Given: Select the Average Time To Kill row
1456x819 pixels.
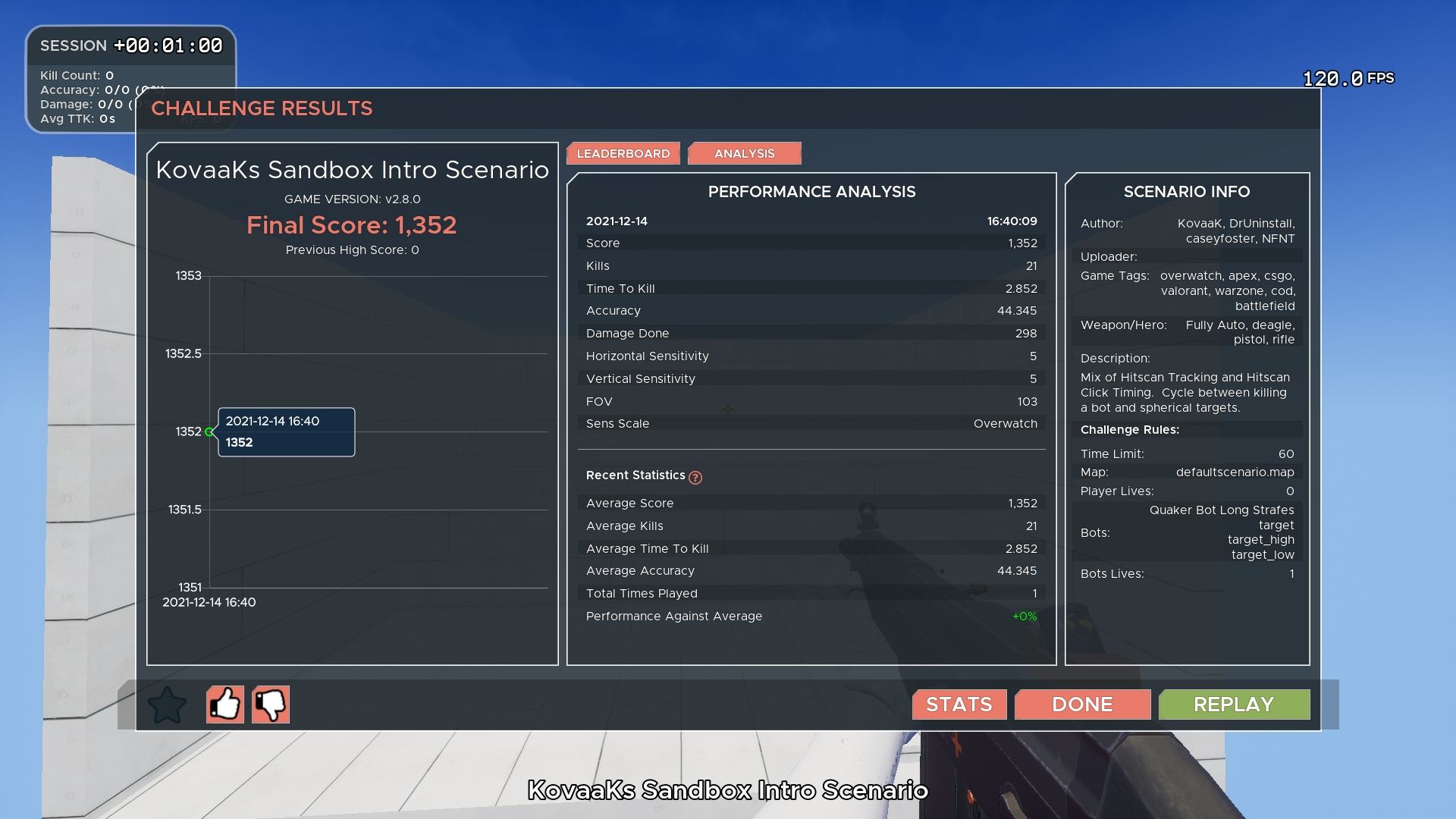Looking at the screenshot, I should click(811, 548).
